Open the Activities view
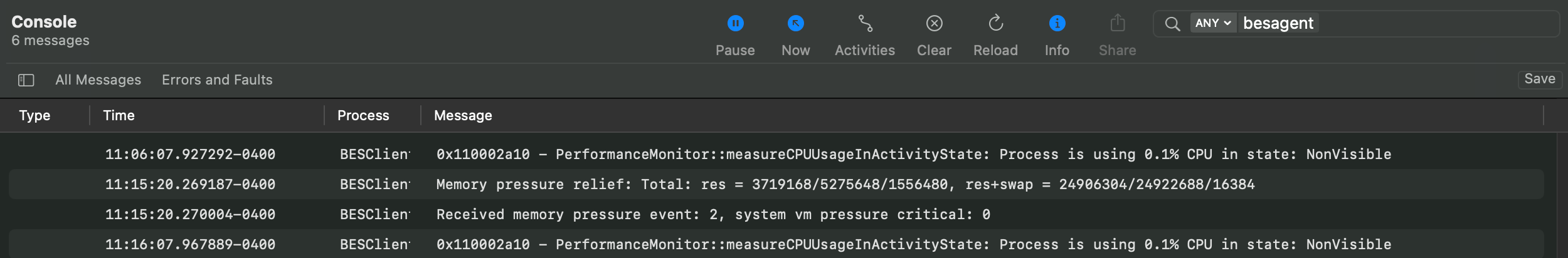1568x258 pixels. 865,24
